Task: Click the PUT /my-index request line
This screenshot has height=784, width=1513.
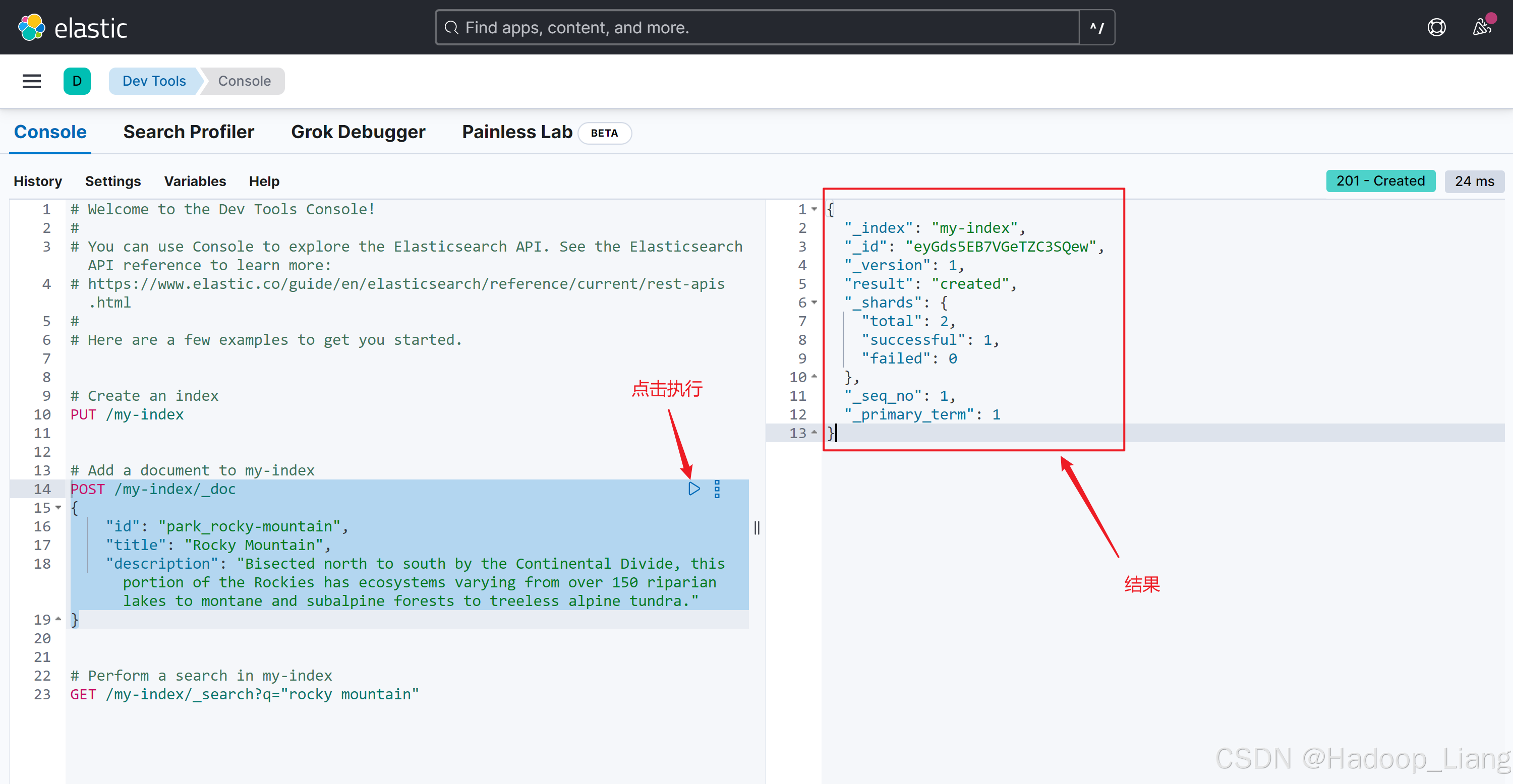Action: (x=127, y=414)
